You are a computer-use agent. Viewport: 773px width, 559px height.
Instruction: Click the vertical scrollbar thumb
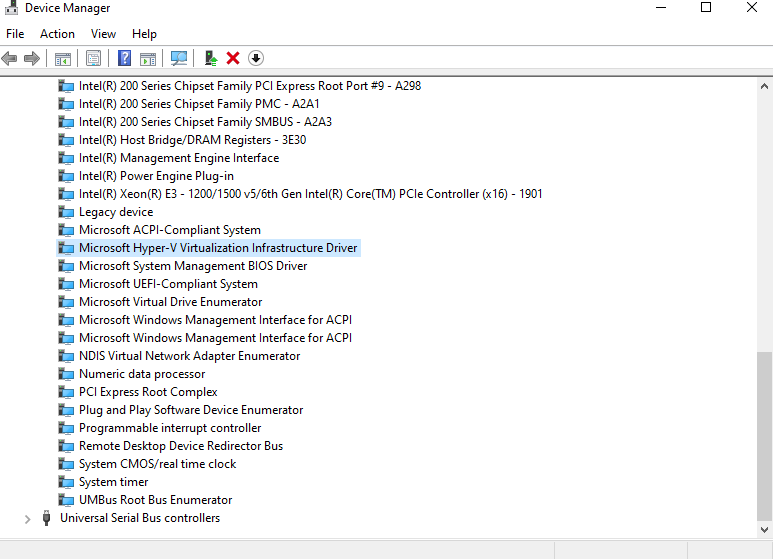(x=764, y=436)
